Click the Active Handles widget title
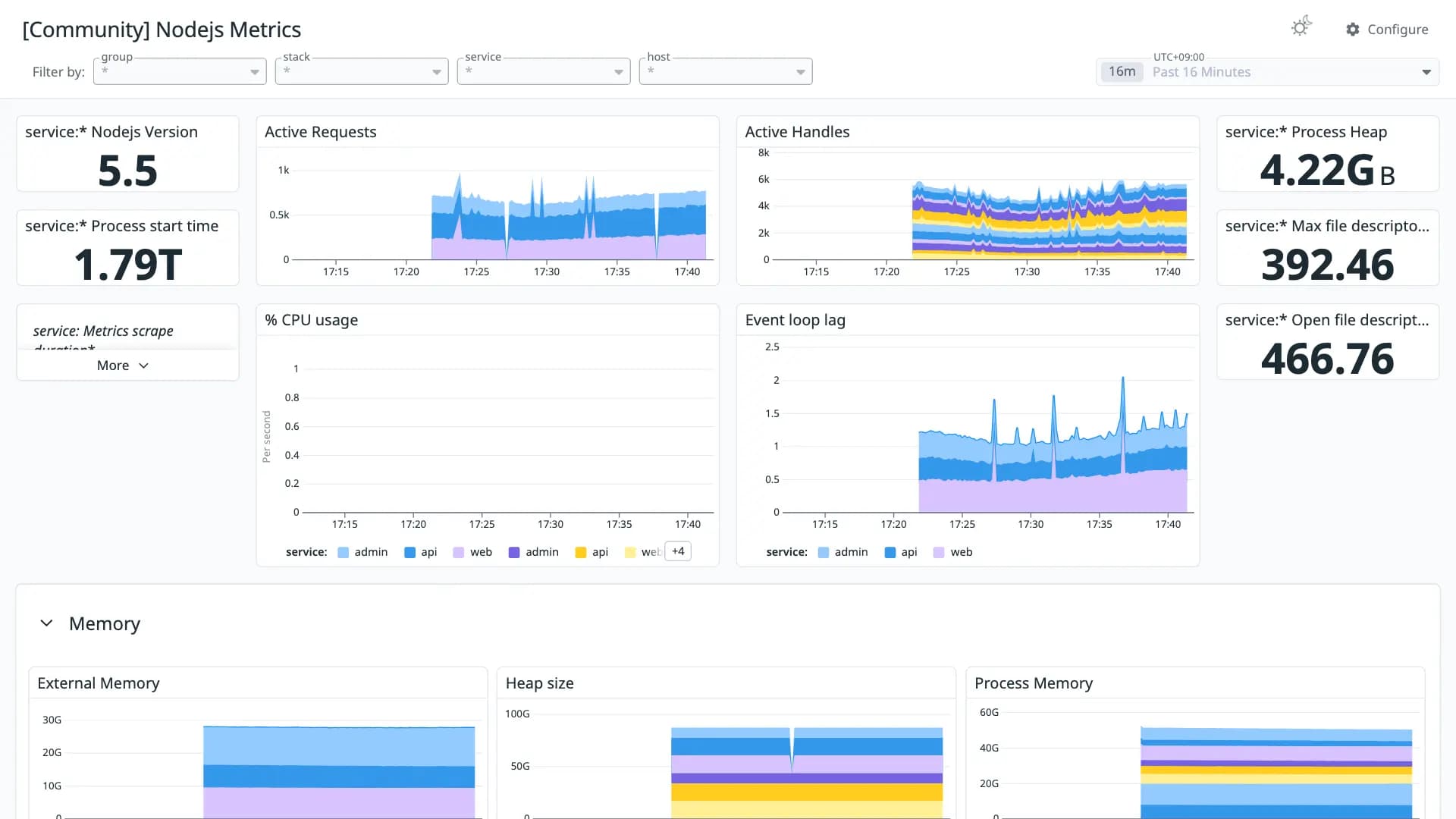 [x=797, y=132]
